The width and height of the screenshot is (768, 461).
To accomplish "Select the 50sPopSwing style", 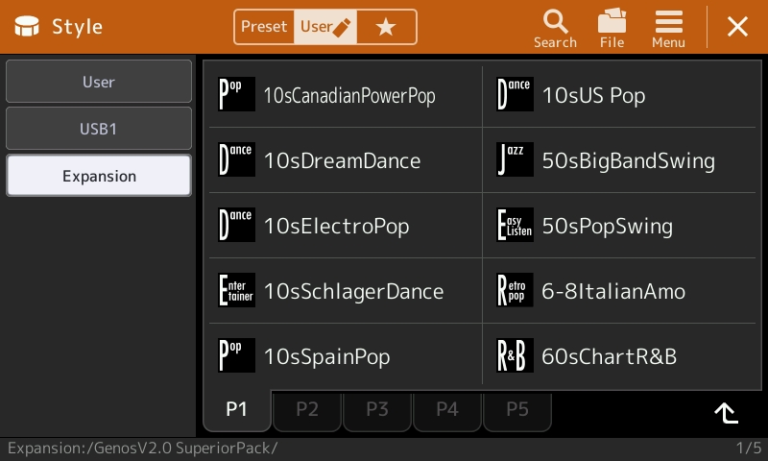I will [x=620, y=225].
